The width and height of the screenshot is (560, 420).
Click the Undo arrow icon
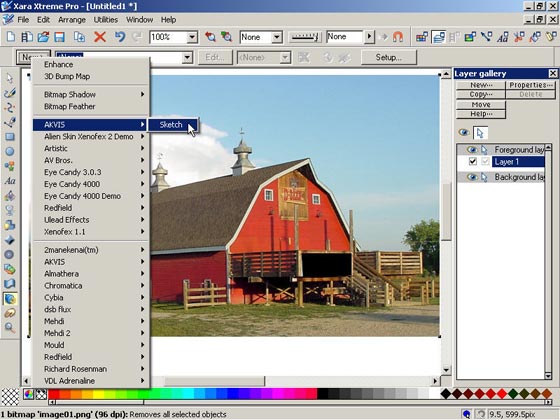[x=120, y=37]
